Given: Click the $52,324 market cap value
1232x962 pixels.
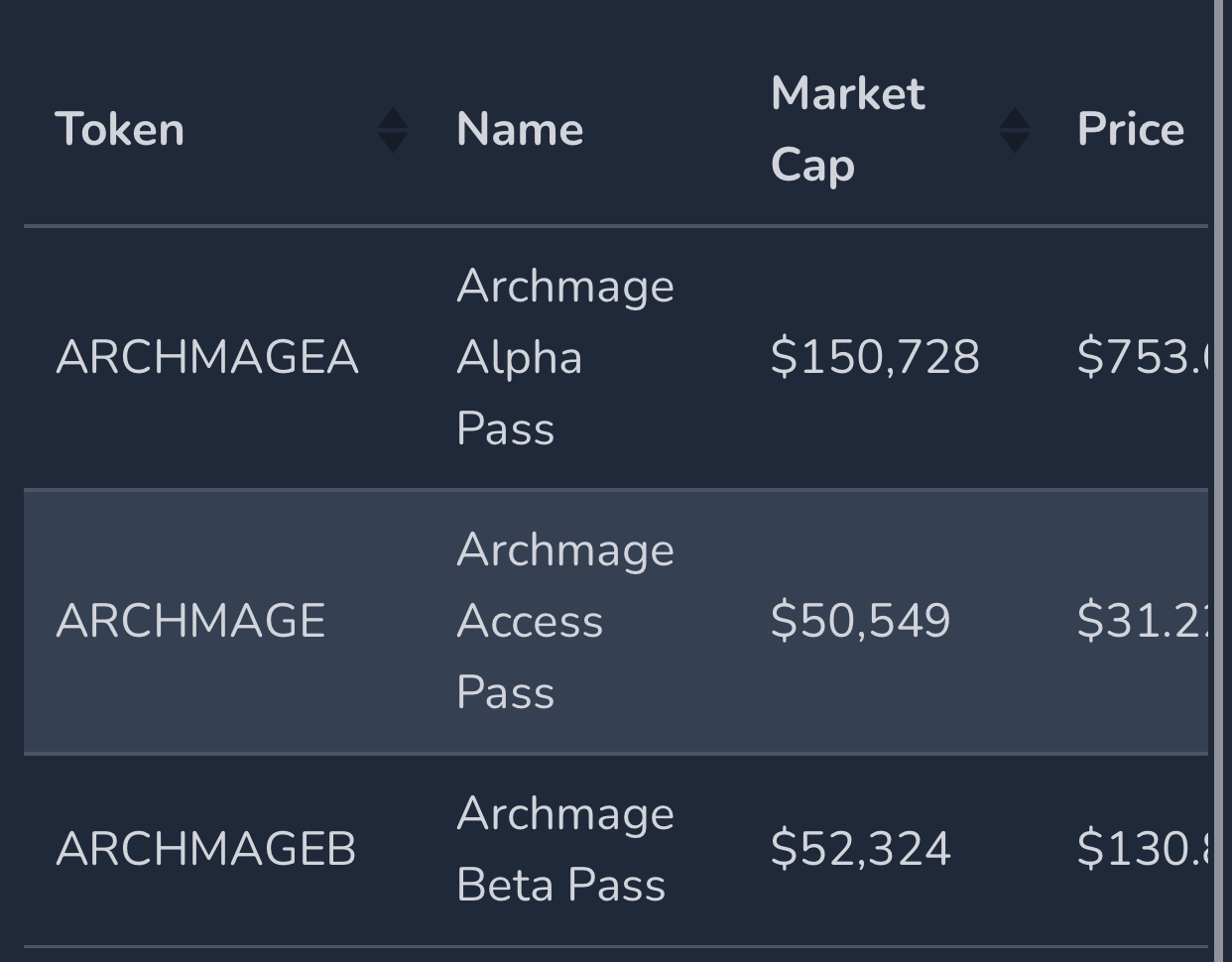Looking at the screenshot, I should pos(860,849).
